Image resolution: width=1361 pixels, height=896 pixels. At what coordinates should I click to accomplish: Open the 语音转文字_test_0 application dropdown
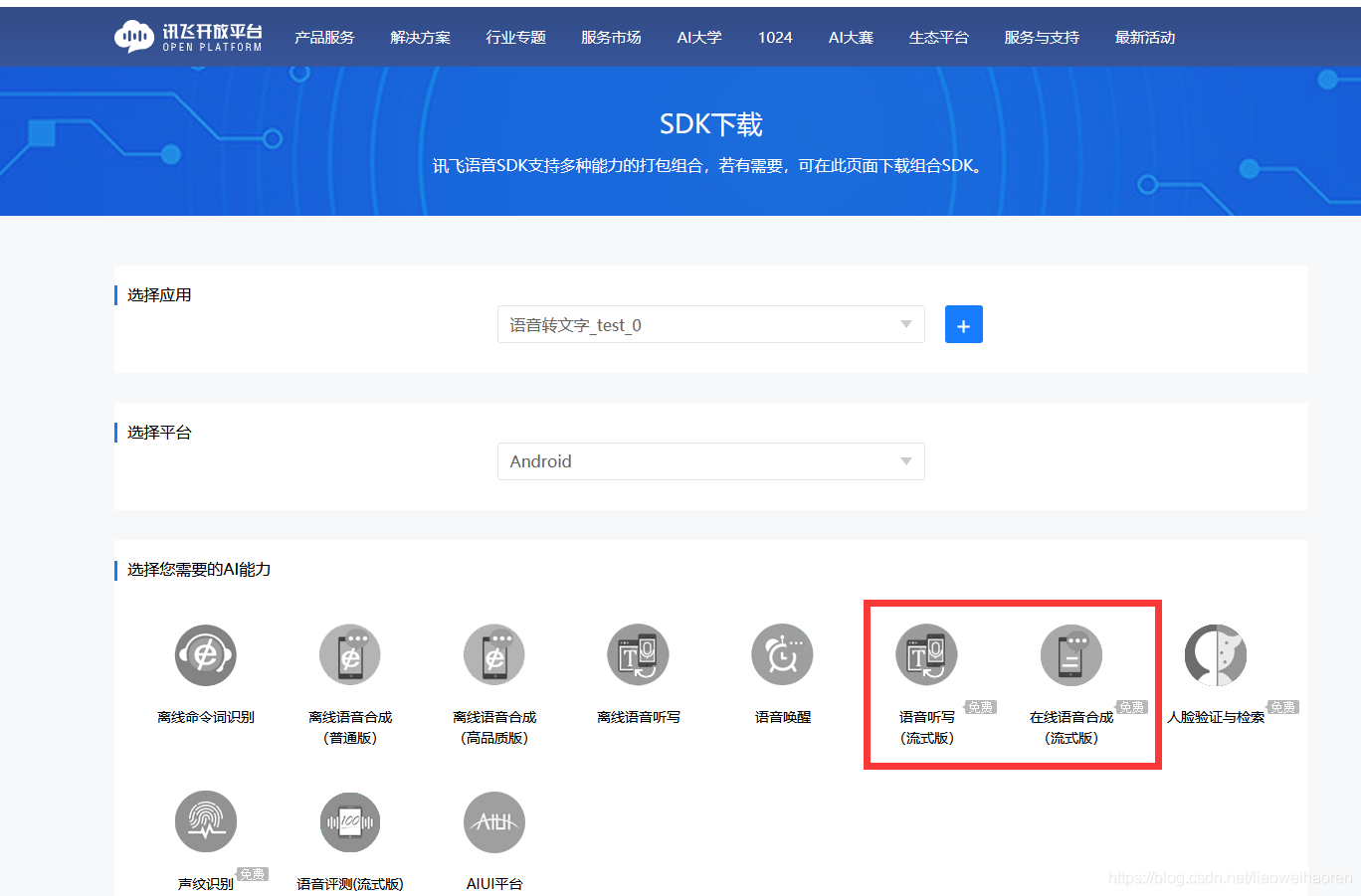pos(711,324)
